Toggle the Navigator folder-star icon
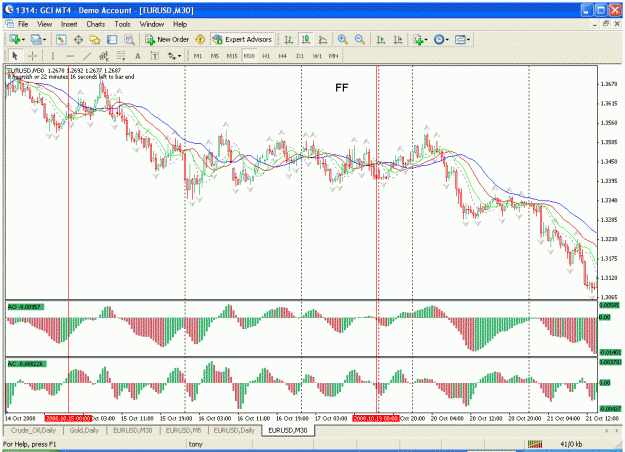 click(95, 39)
